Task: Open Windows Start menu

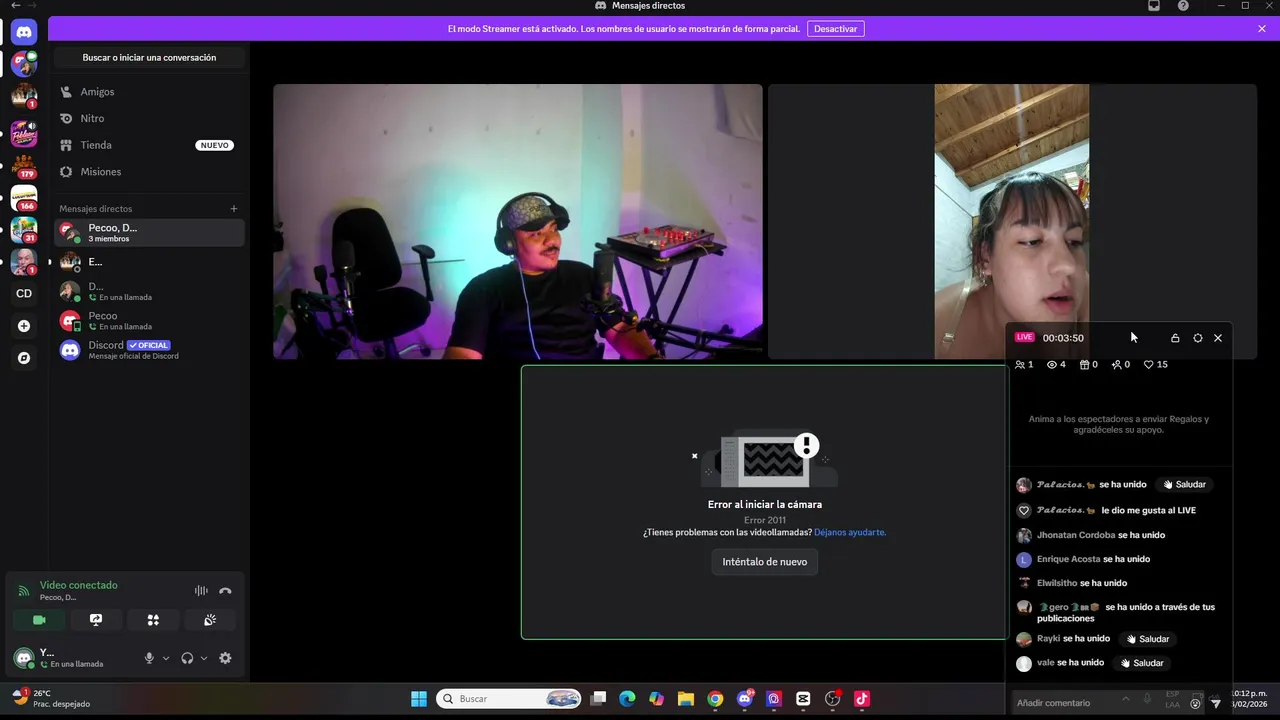Action: pyautogui.click(x=419, y=699)
